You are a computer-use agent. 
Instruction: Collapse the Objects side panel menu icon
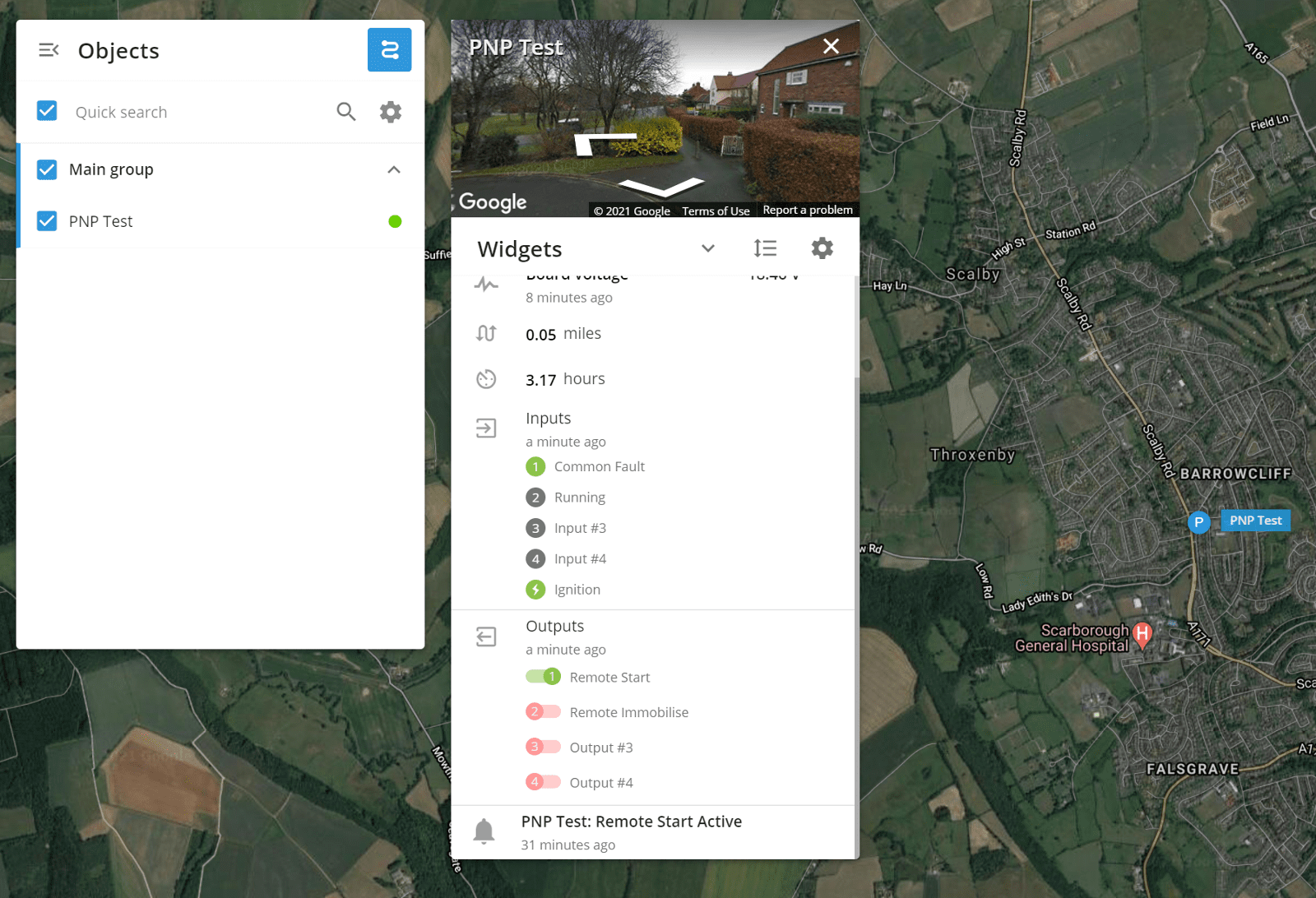pos(49,50)
